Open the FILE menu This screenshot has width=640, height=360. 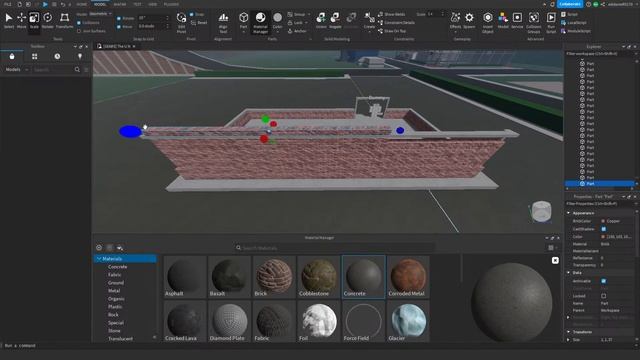click(x=8, y=4)
